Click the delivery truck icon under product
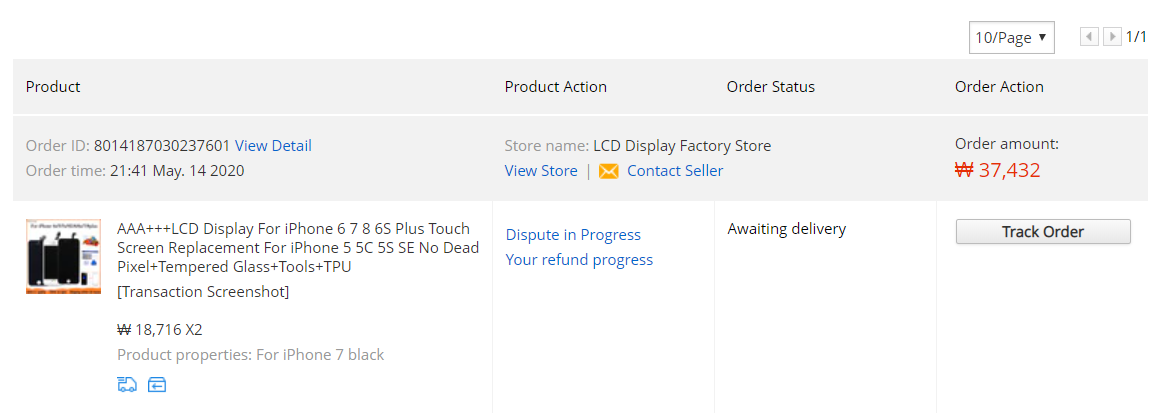Image resolution: width=1161 pixels, height=413 pixels. [127, 384]
